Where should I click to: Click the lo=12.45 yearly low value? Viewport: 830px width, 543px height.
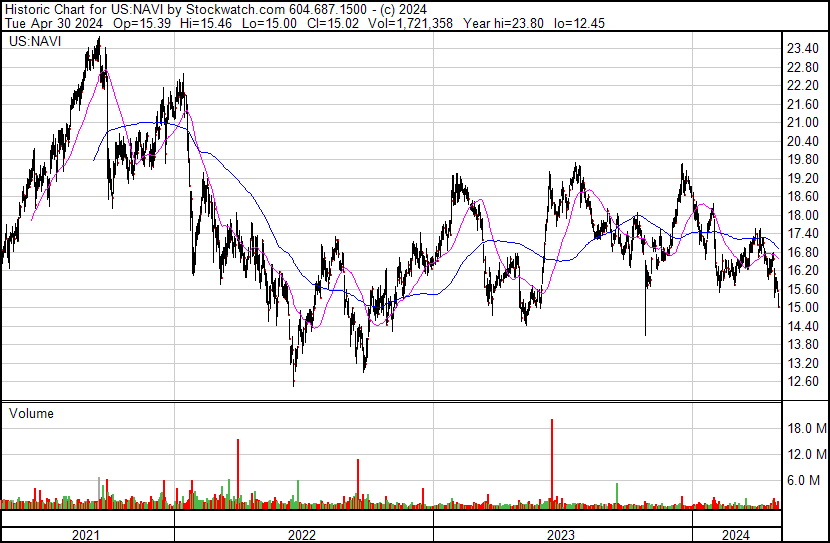click(579, 23)
